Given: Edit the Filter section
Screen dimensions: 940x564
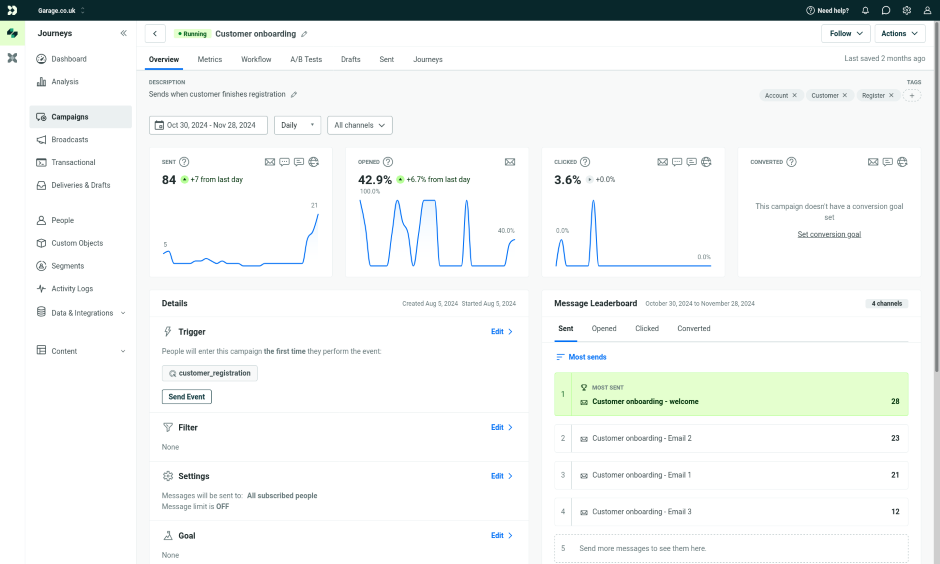Looking at the screenshot, I should click(x=502, y=427).
